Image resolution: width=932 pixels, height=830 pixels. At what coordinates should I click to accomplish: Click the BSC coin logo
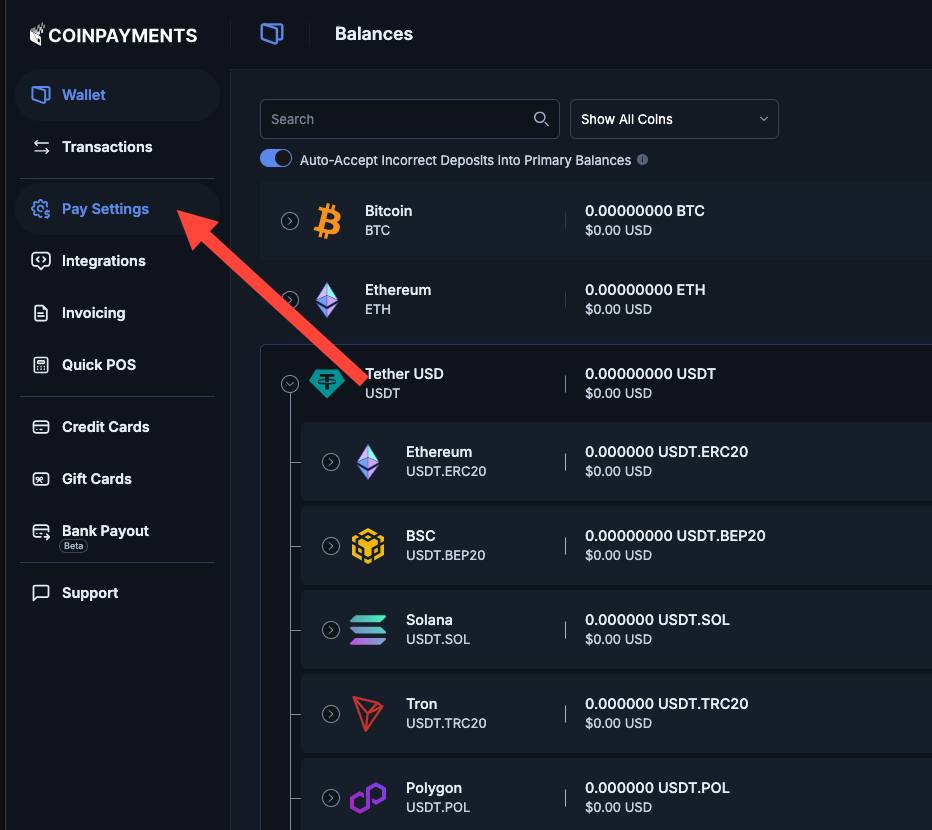point(368,546)
